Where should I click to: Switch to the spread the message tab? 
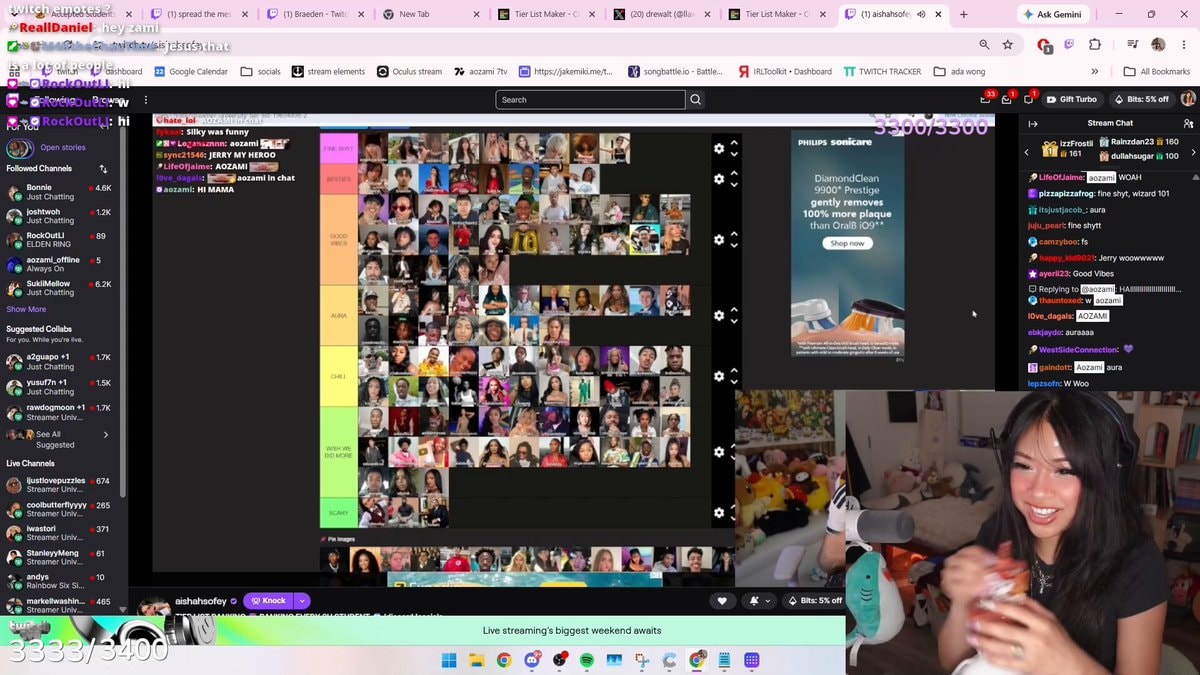point(198,14)
